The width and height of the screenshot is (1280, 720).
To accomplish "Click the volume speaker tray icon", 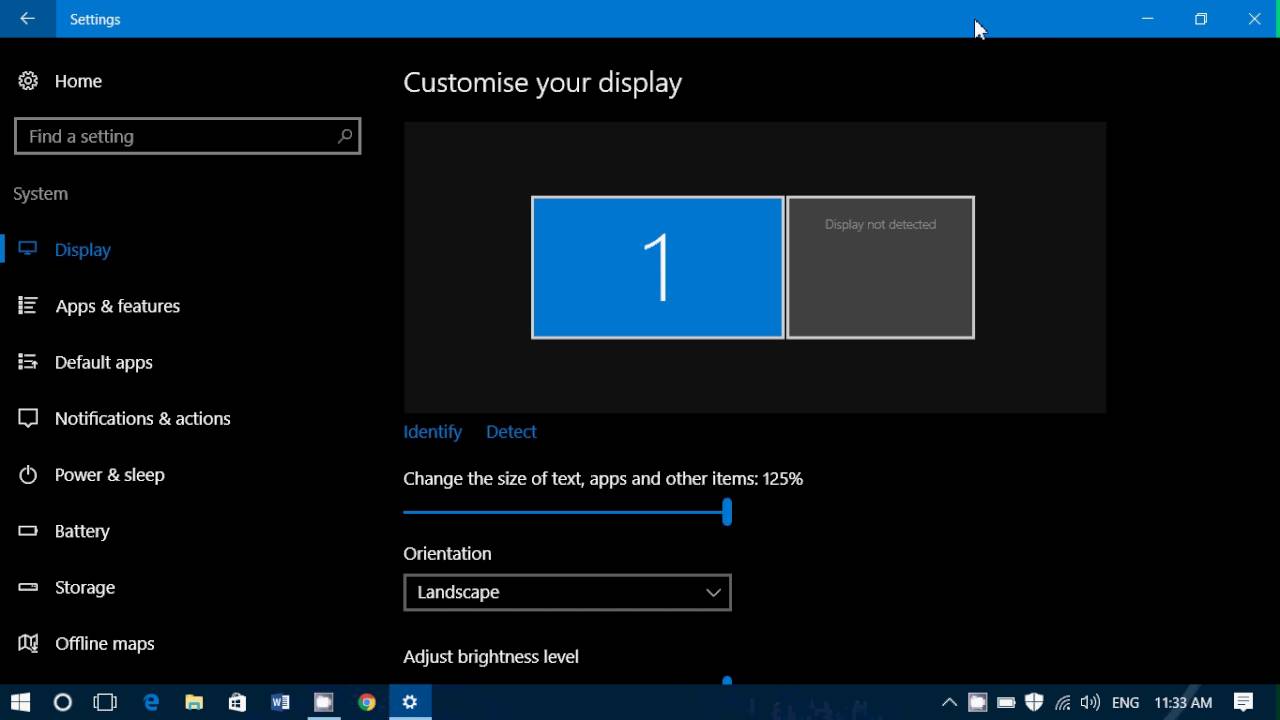I will [1090, 703].
